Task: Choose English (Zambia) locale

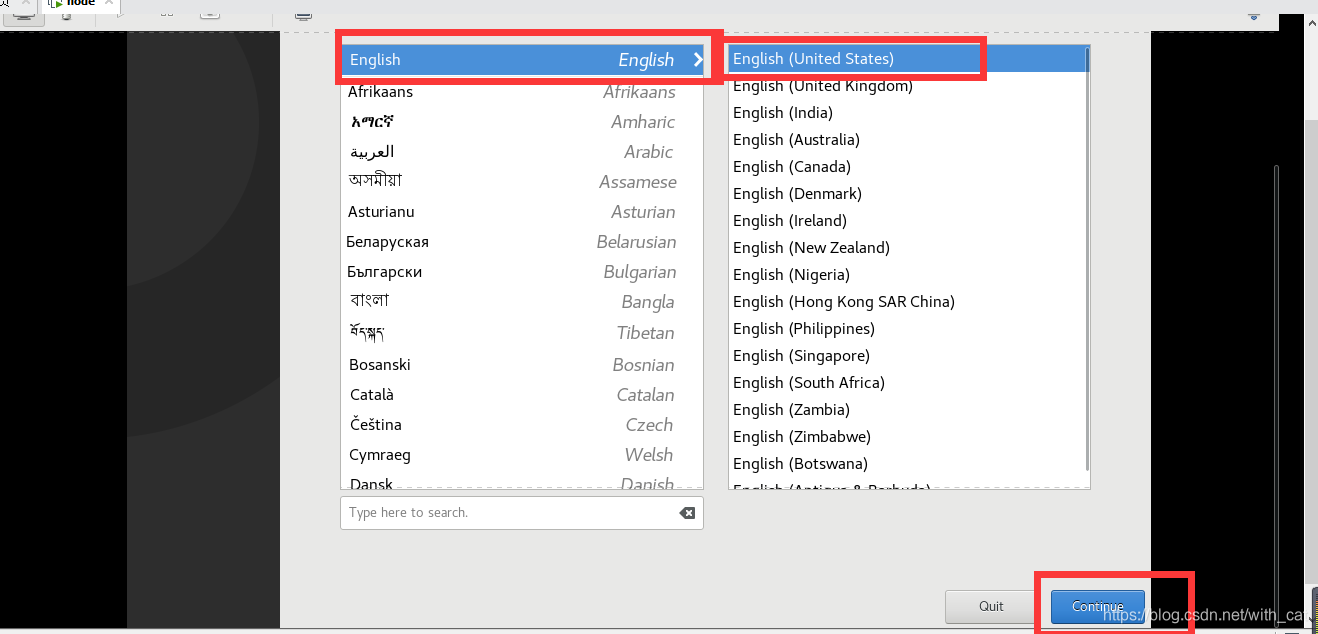Action: pos(907,410)
